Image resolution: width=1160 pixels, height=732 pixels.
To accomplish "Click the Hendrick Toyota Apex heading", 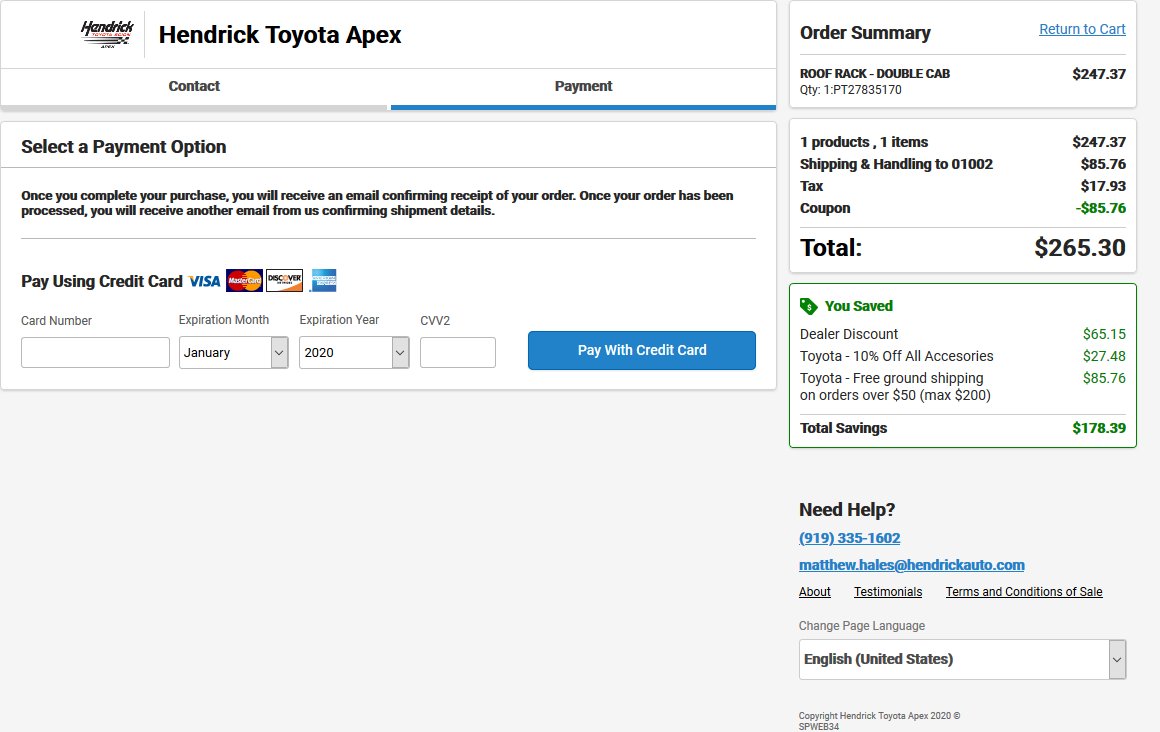I will point(280,35).
